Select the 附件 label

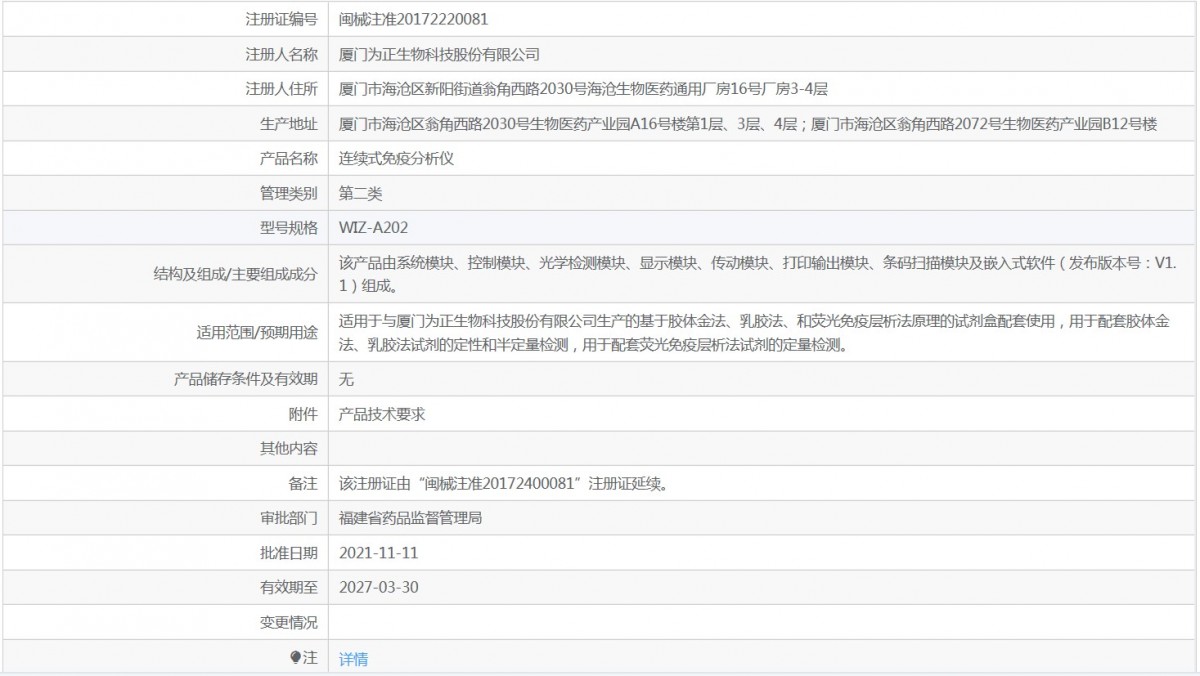[x=304, y=414]
